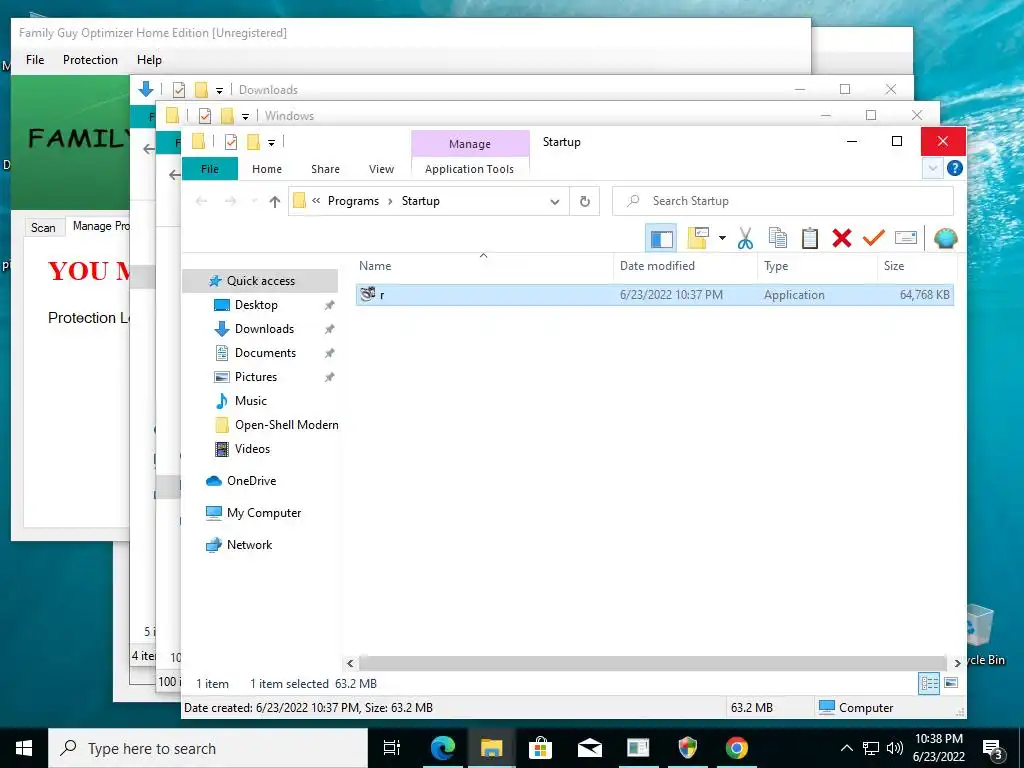Expand the hidden path chevrons in address bar
This screenshot has height=768, width=1024.
pyautogui.click(x=316, y=201)
